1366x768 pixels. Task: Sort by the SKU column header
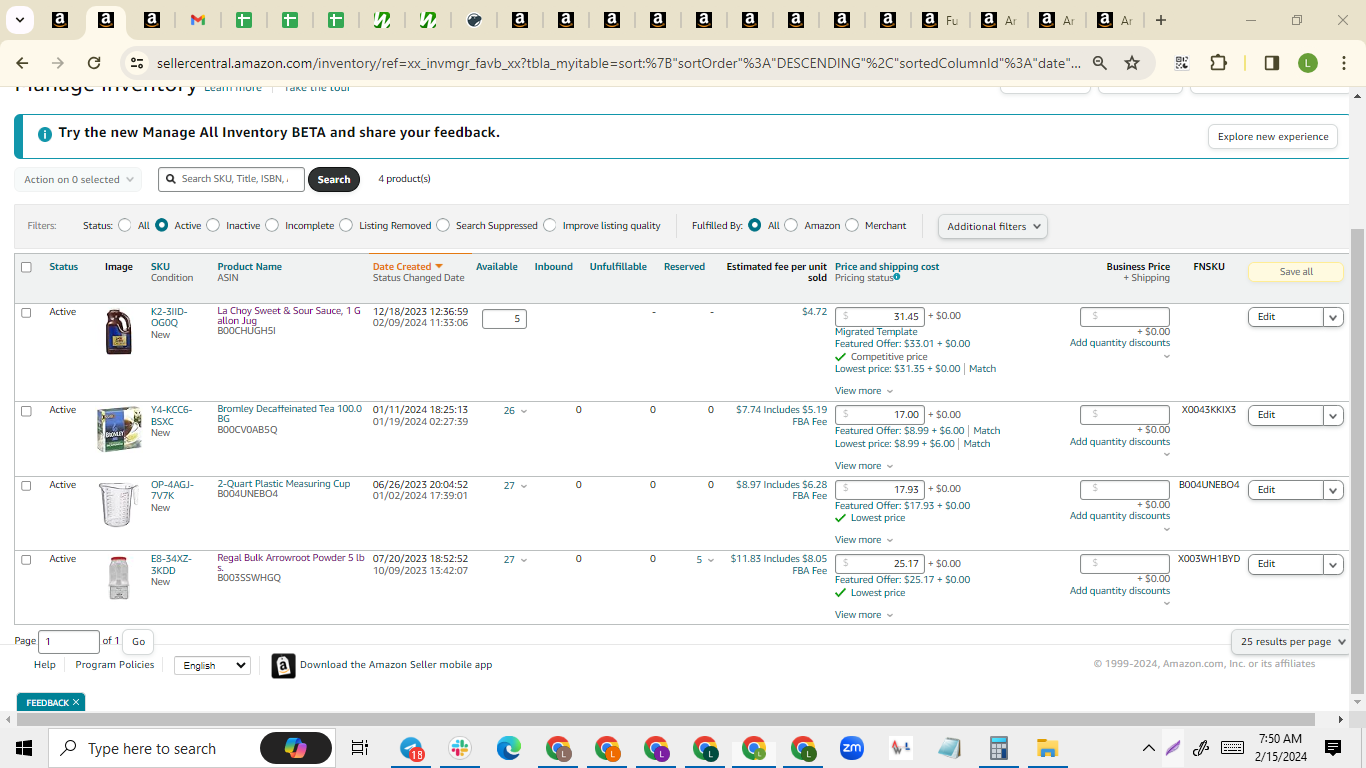click(160, 267)
